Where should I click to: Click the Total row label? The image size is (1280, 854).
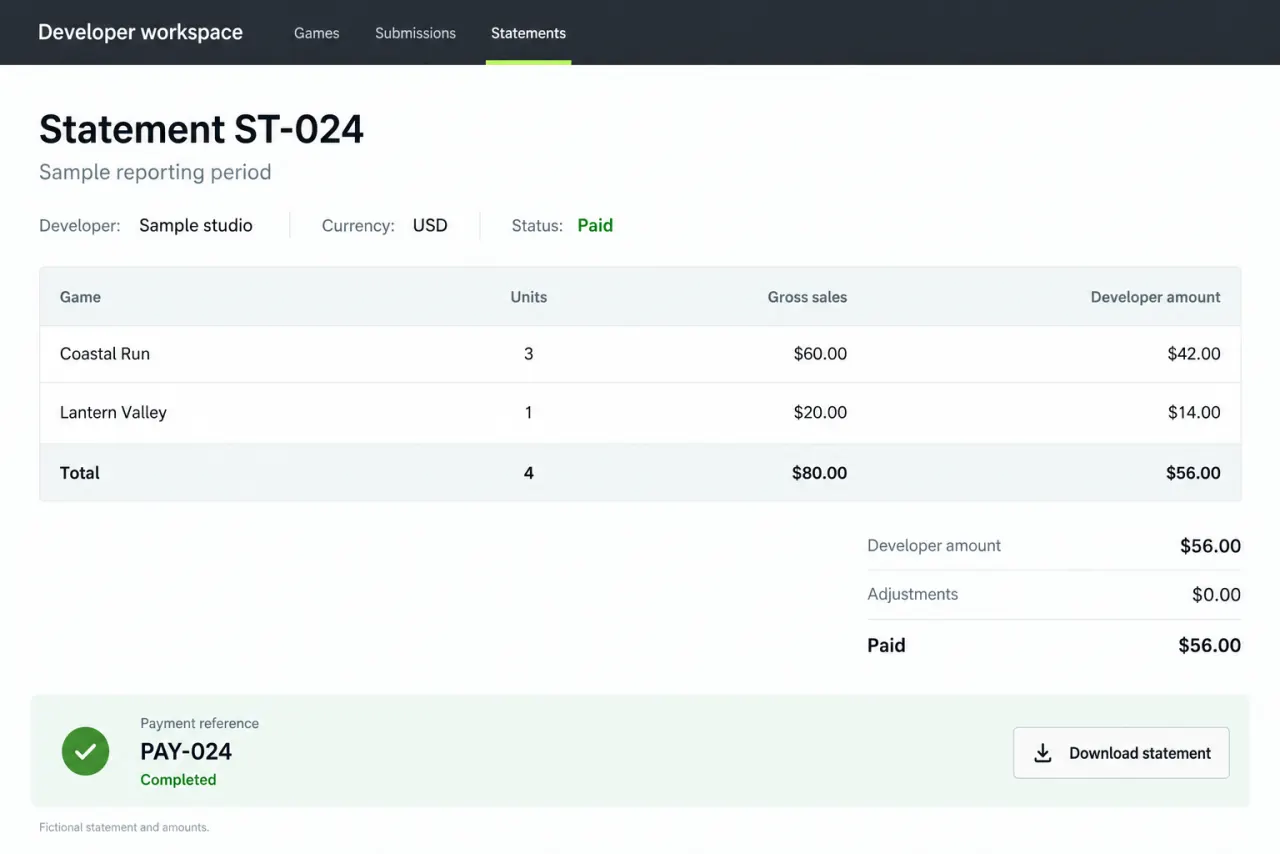80,473
